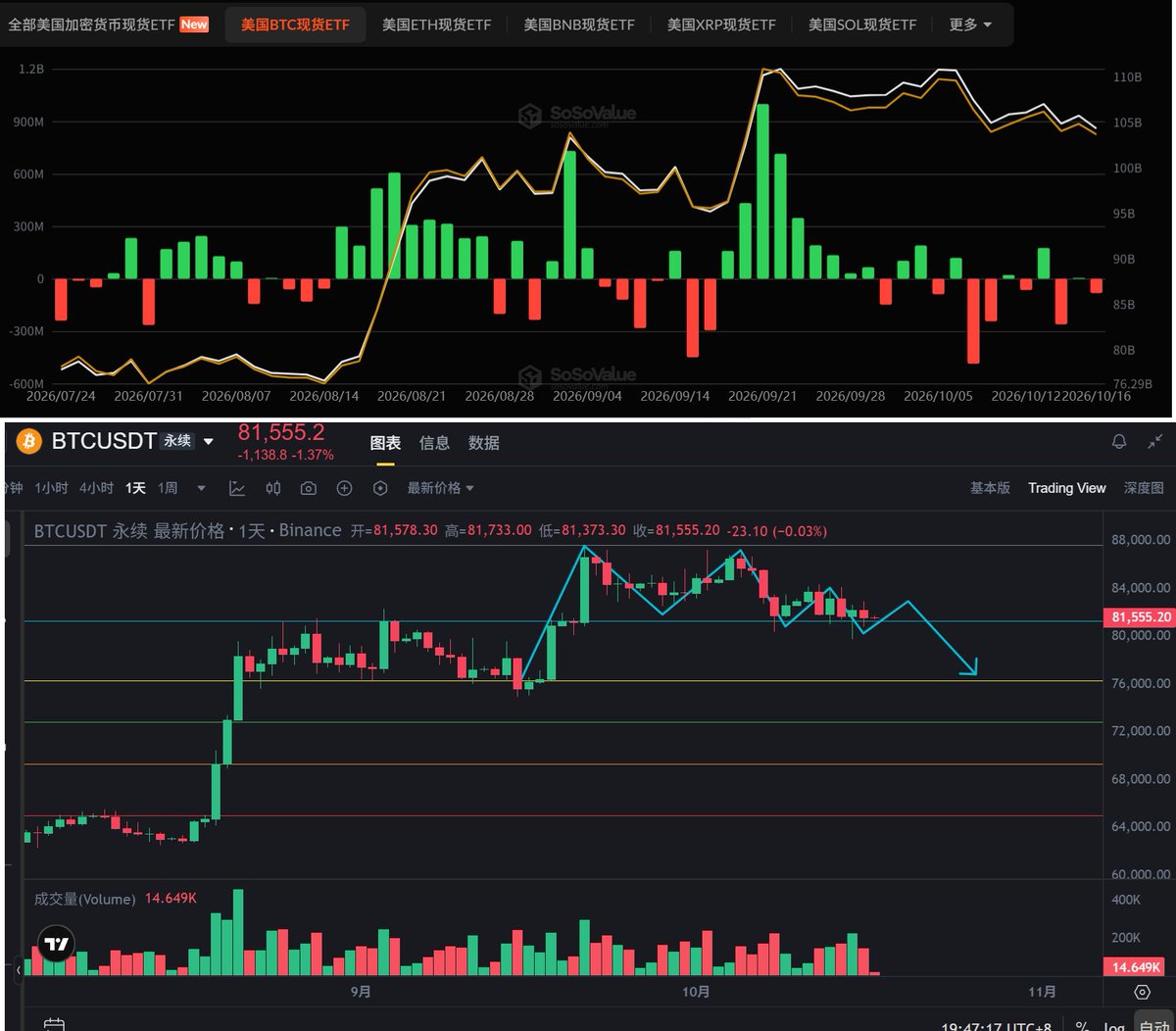Click the orange Bitcoin logo icon
1176x1031 pixels.
click(x=29, y=442)
